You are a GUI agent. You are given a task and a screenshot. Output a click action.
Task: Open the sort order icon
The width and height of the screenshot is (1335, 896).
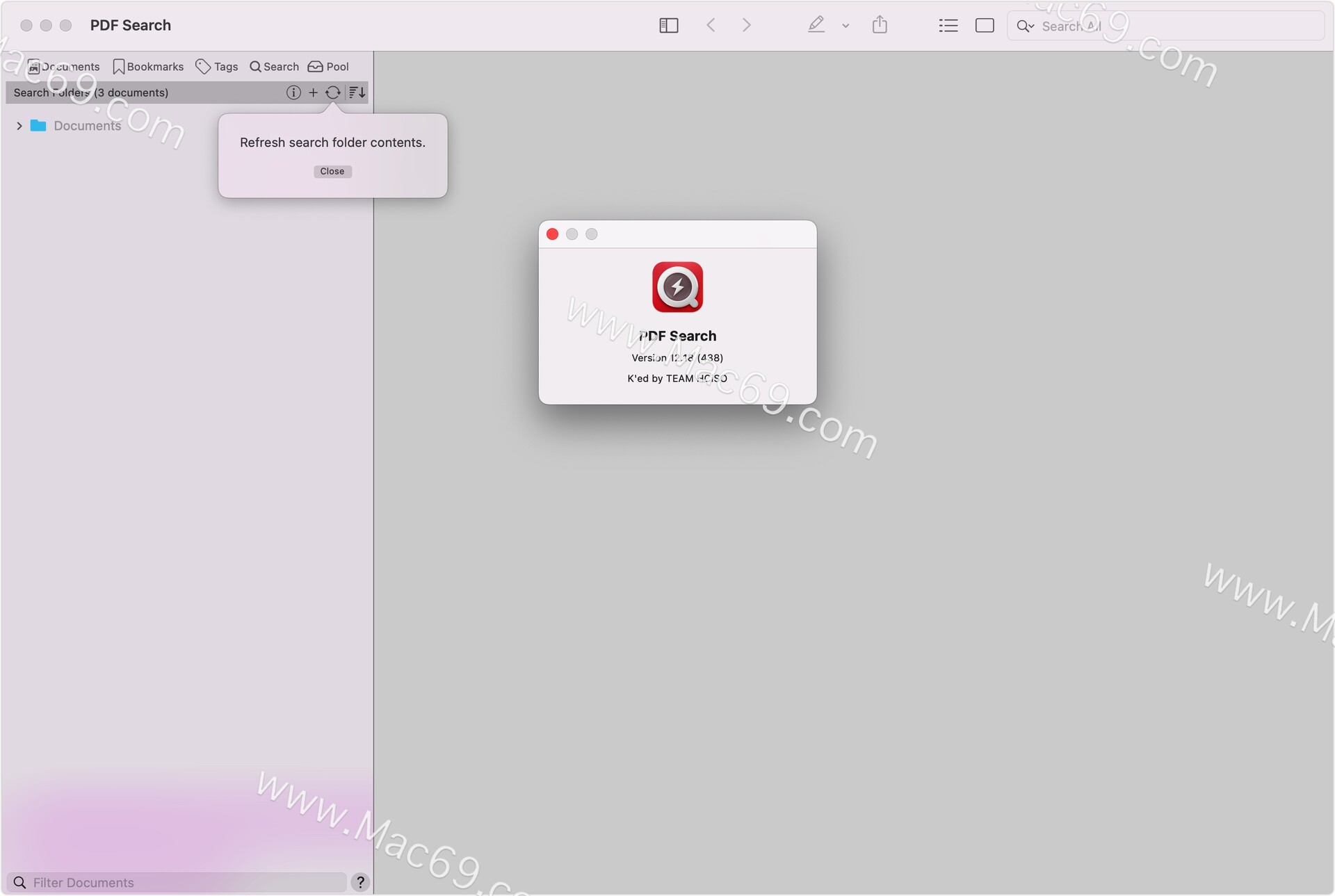point(357,92)
